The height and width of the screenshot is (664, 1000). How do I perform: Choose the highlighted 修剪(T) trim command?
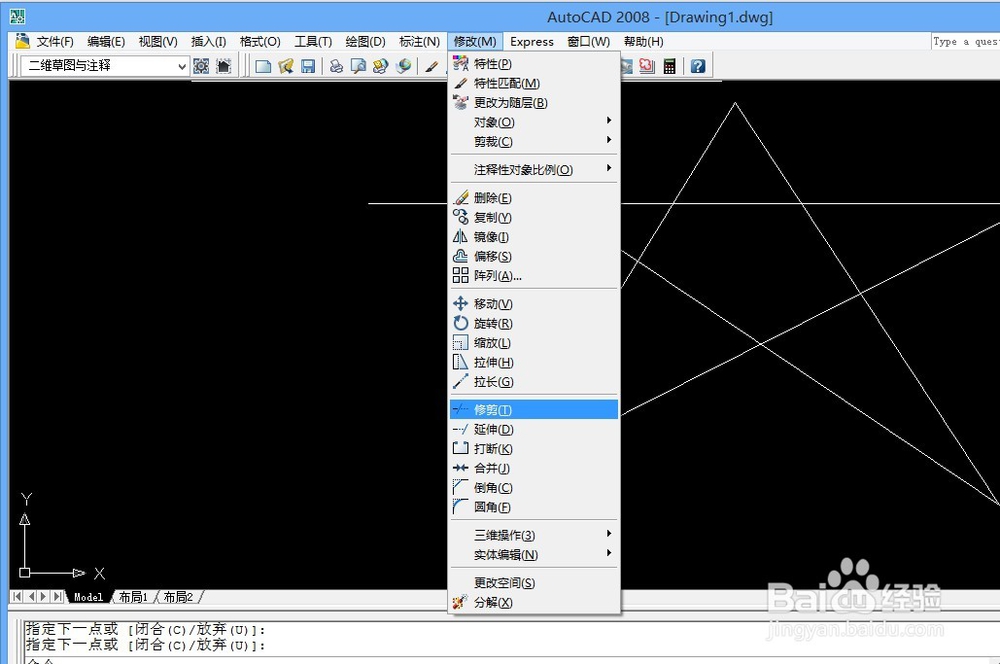click(x=534, y=409)
